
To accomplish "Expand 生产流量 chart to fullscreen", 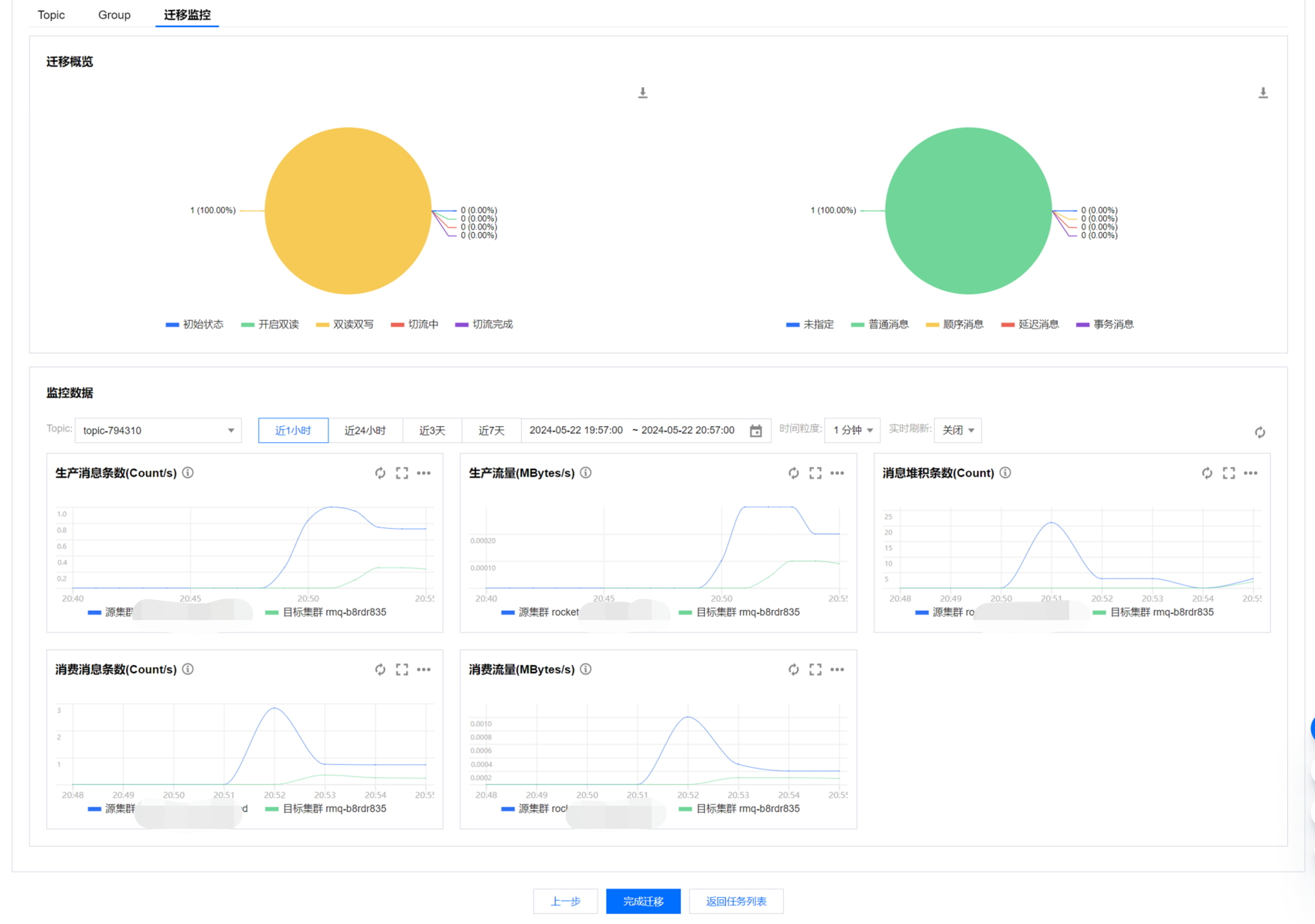I will click(x=816, y=473).
